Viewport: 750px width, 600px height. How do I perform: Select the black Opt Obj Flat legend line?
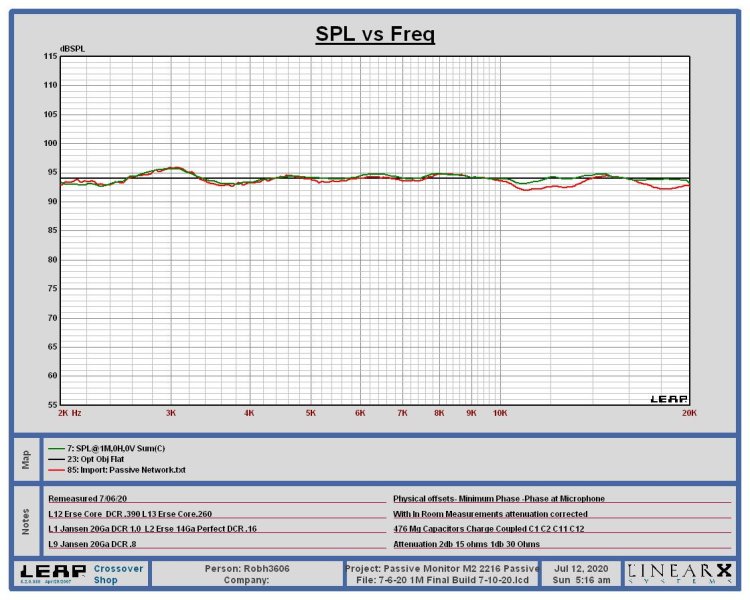[54, 458]
